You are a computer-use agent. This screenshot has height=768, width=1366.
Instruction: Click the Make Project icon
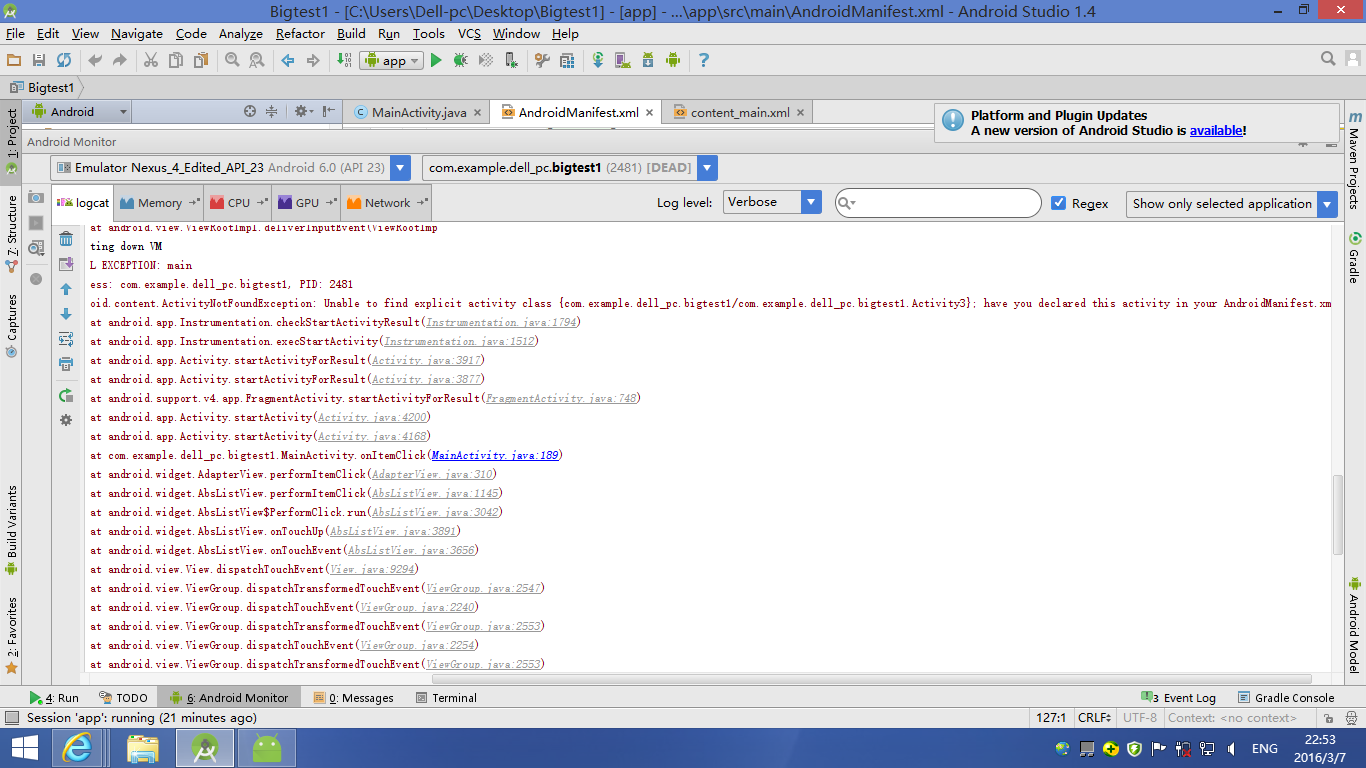pos(344,61)
